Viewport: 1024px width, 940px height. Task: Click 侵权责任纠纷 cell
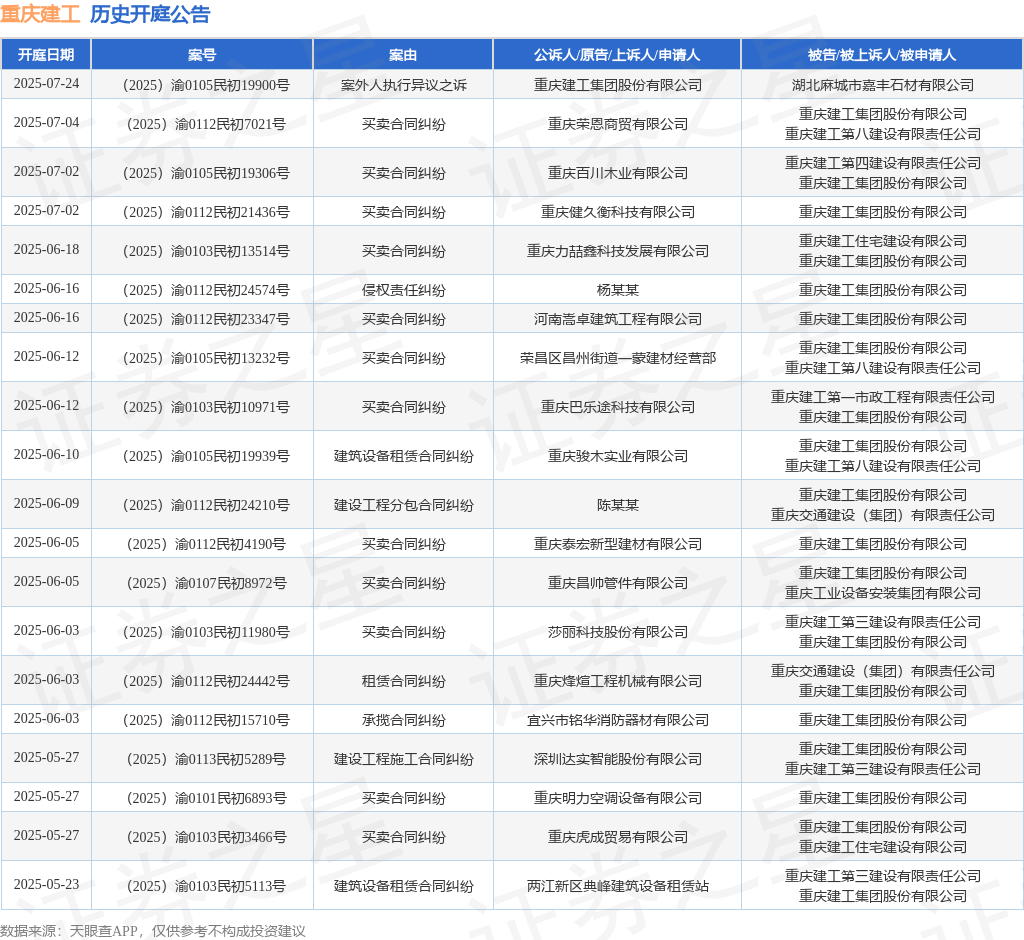pos(404,289)
